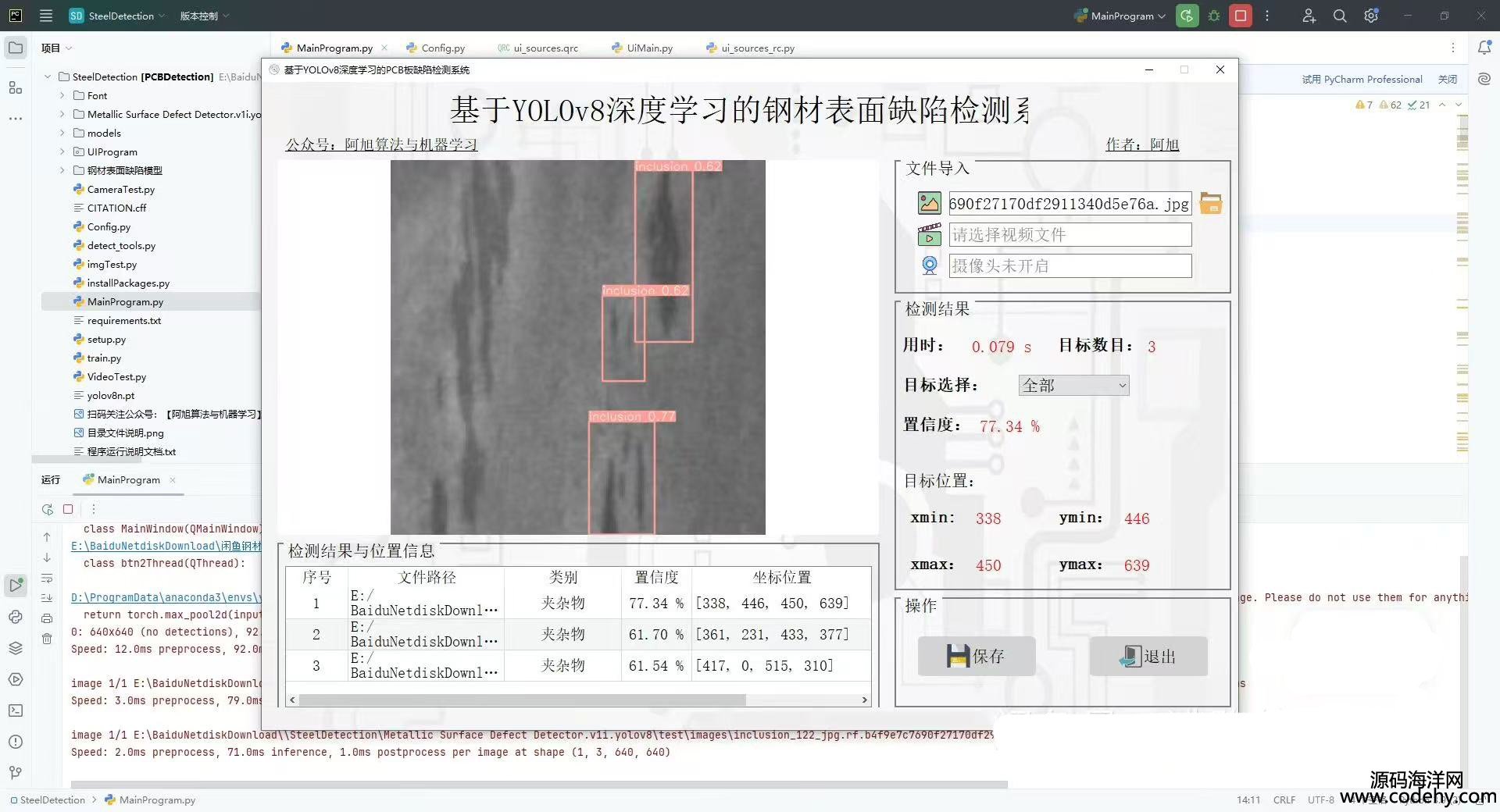The height and width of the screenshot is (812, 1500).
Task: Switch to the UiMain.py editor tab
Action: click(x=642, y=48)
